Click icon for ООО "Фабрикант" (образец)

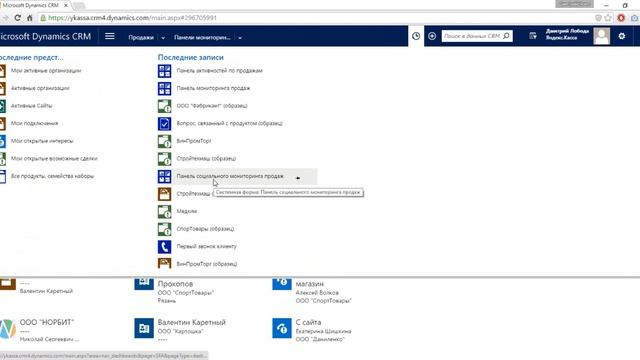pos(164,106)
